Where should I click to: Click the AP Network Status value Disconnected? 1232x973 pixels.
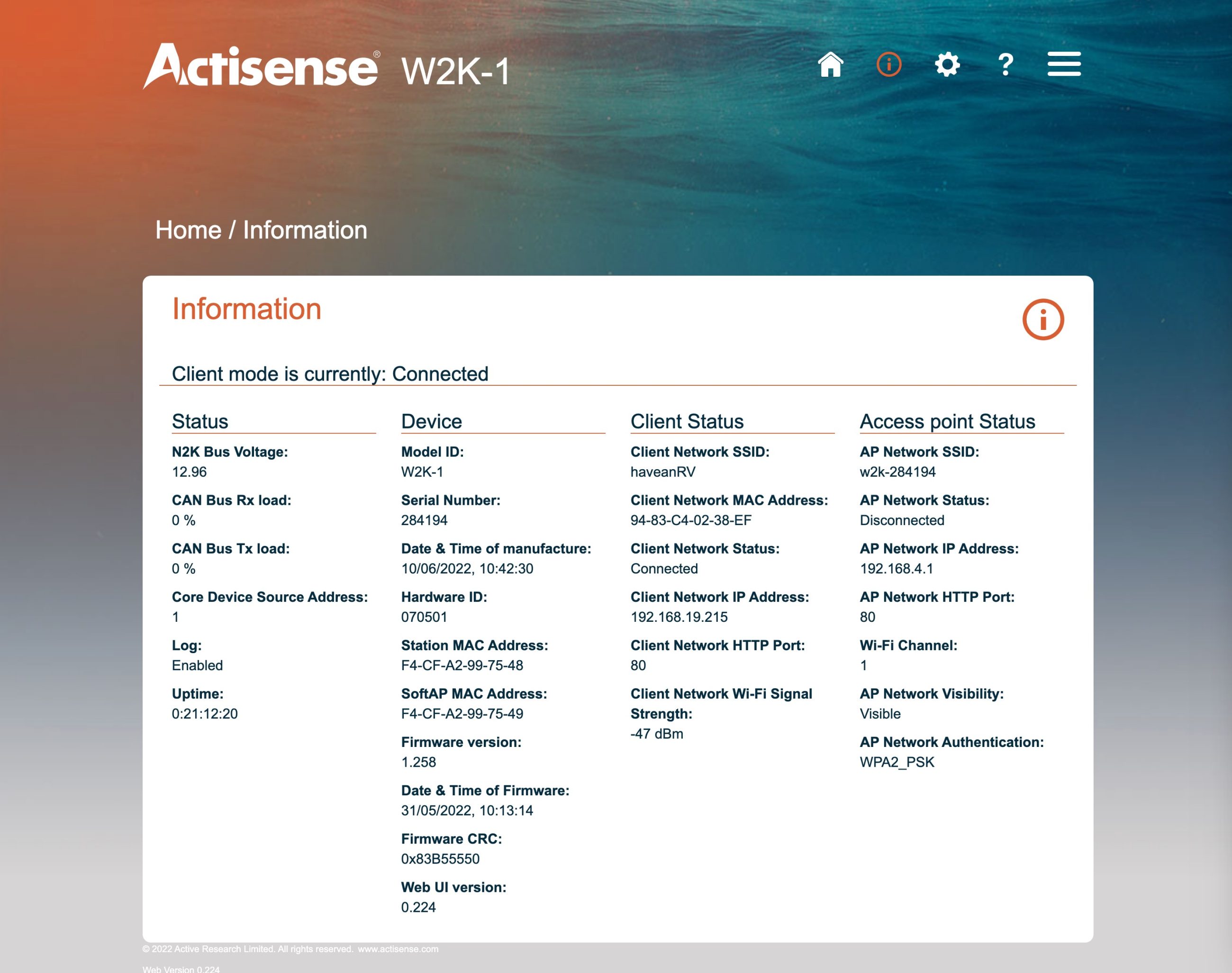point(902,520)
